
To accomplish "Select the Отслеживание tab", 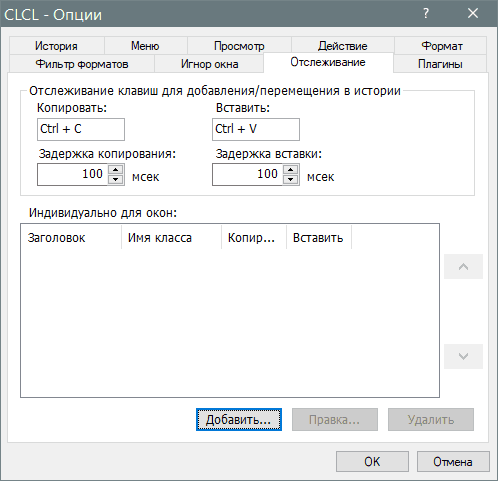I will [328, 62].
